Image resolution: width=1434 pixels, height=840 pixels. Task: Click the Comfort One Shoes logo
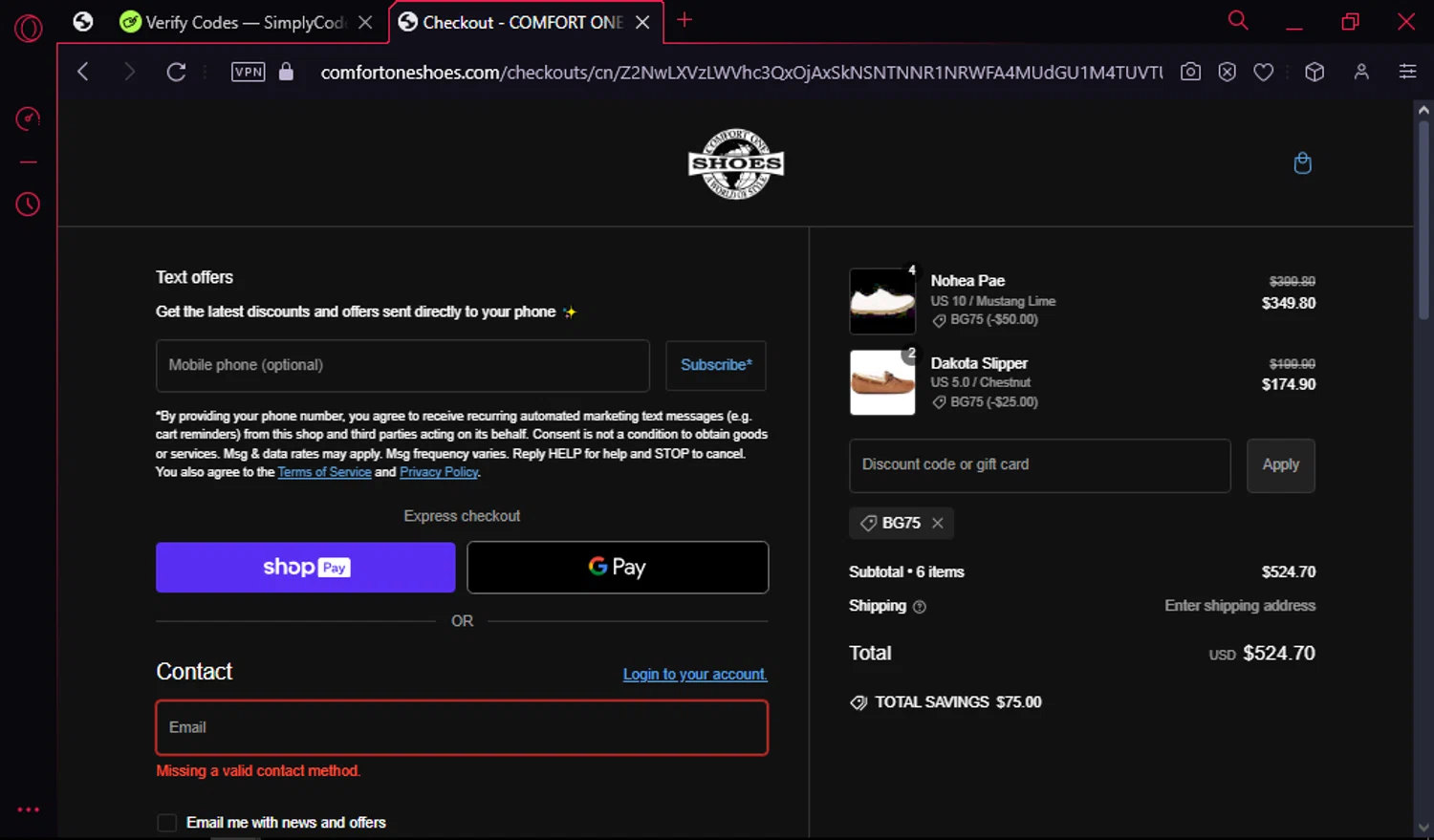(x=736, y=163)
